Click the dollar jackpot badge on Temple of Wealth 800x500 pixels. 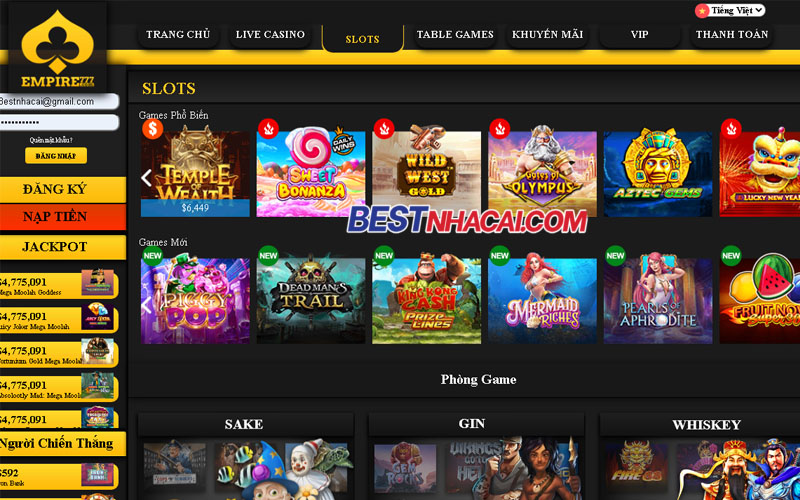(x=152, y=129)
